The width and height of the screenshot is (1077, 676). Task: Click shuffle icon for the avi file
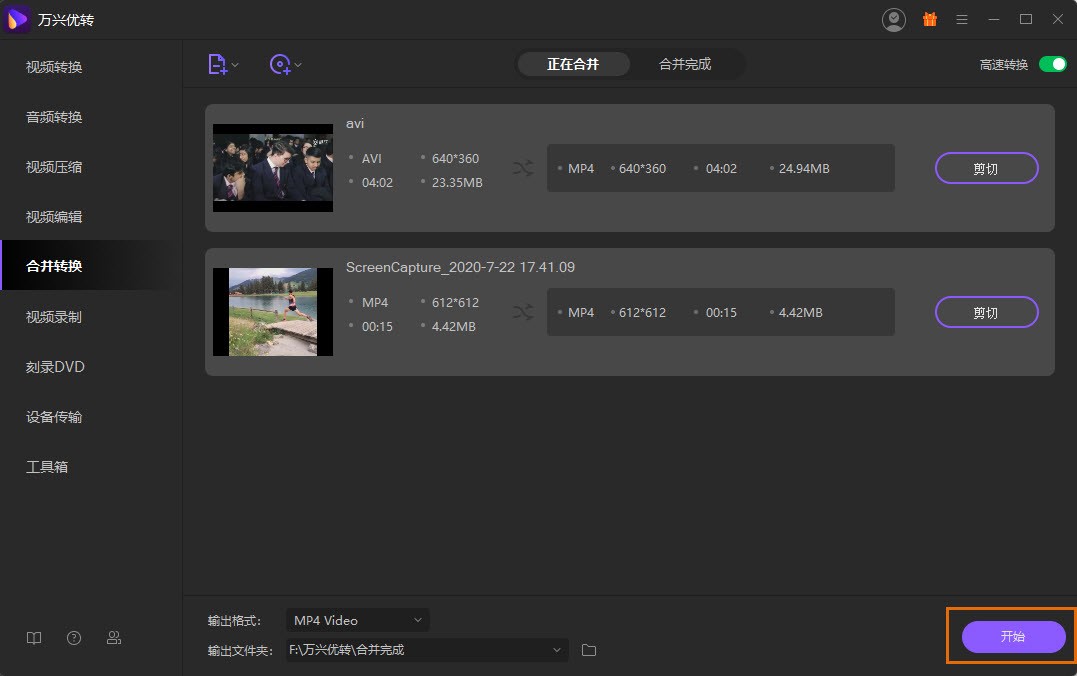[x=523, y=168]
